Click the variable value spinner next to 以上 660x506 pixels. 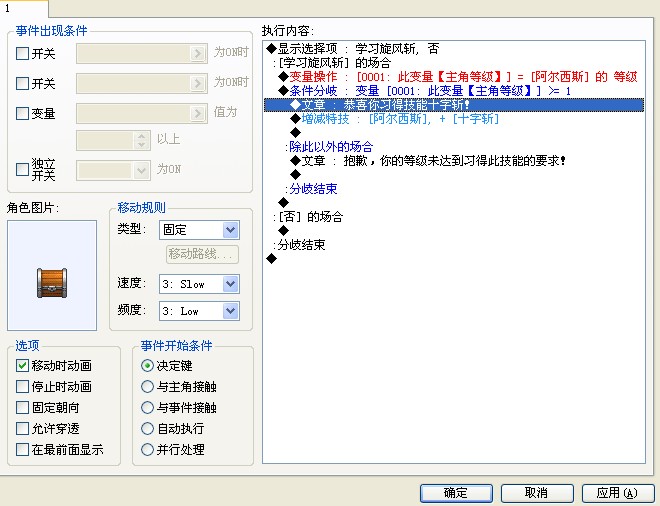(x=141, y=141)
